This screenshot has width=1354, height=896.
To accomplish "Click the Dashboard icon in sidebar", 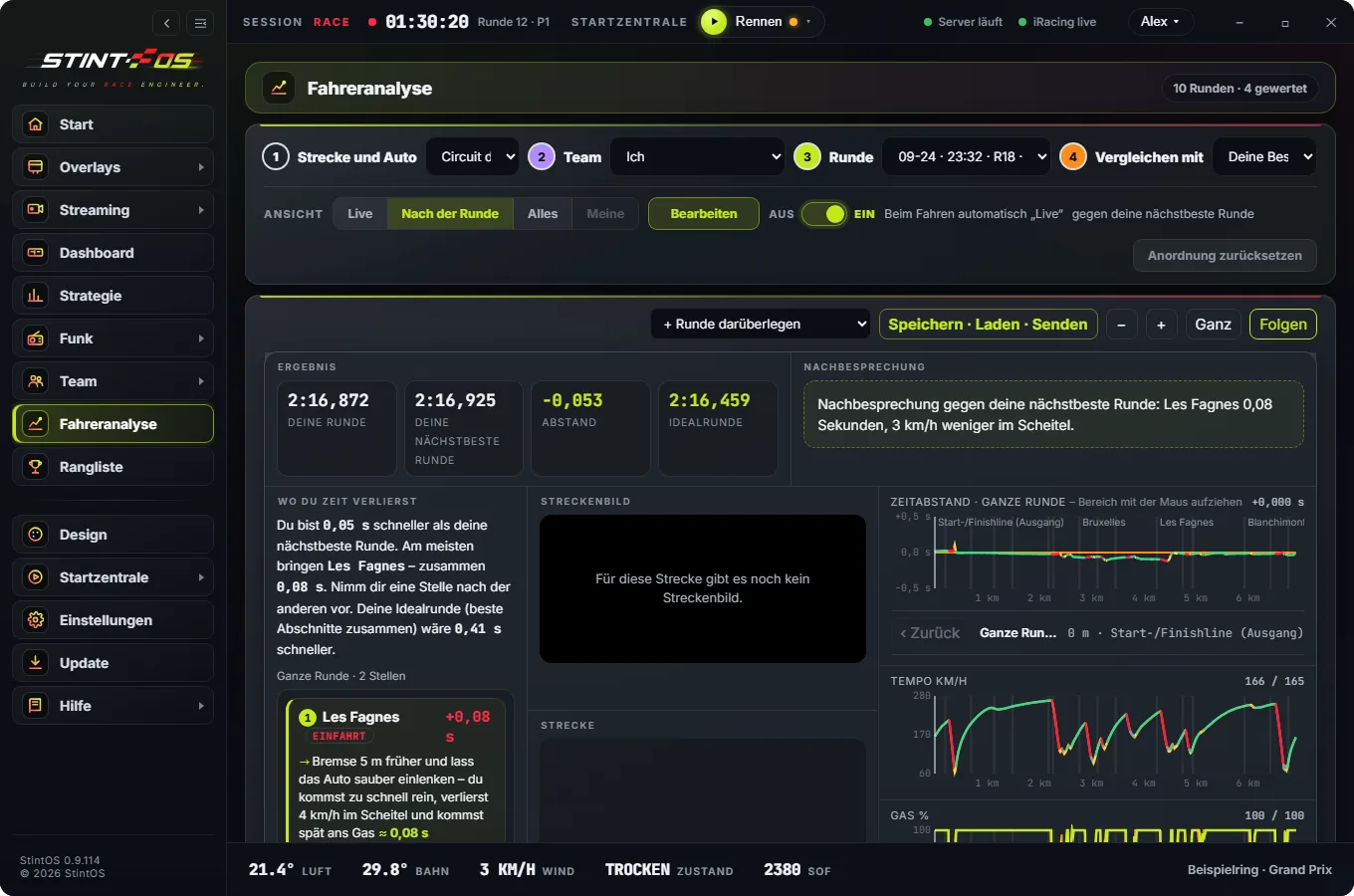I will pos(36,253).
